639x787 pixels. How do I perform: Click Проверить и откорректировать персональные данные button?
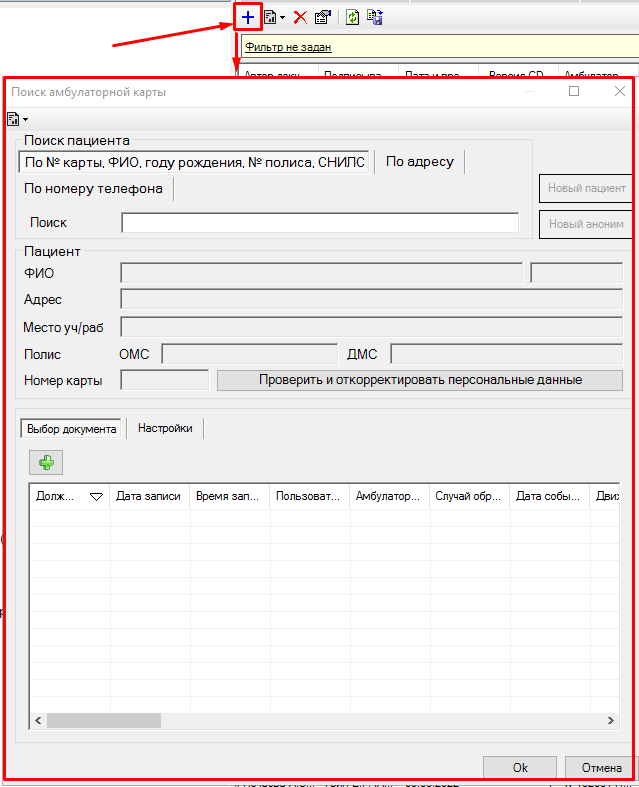coord(420,380)
